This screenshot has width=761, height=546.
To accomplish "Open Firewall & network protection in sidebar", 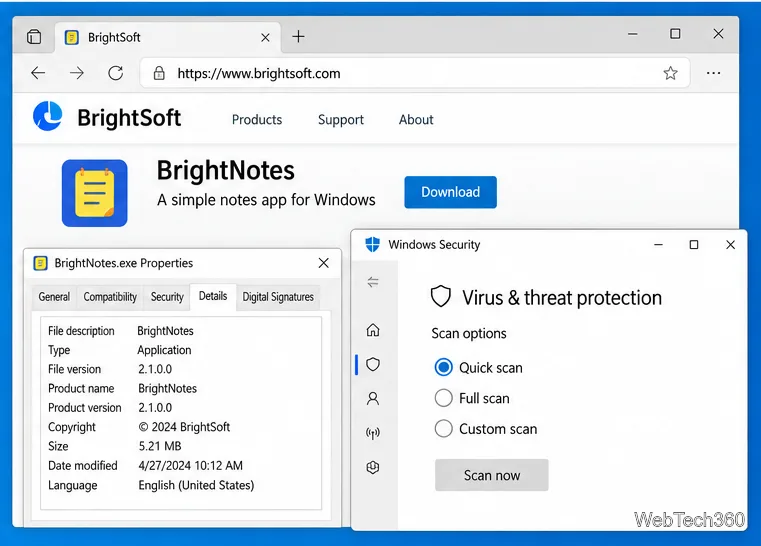I will click(x=373, y=433).
